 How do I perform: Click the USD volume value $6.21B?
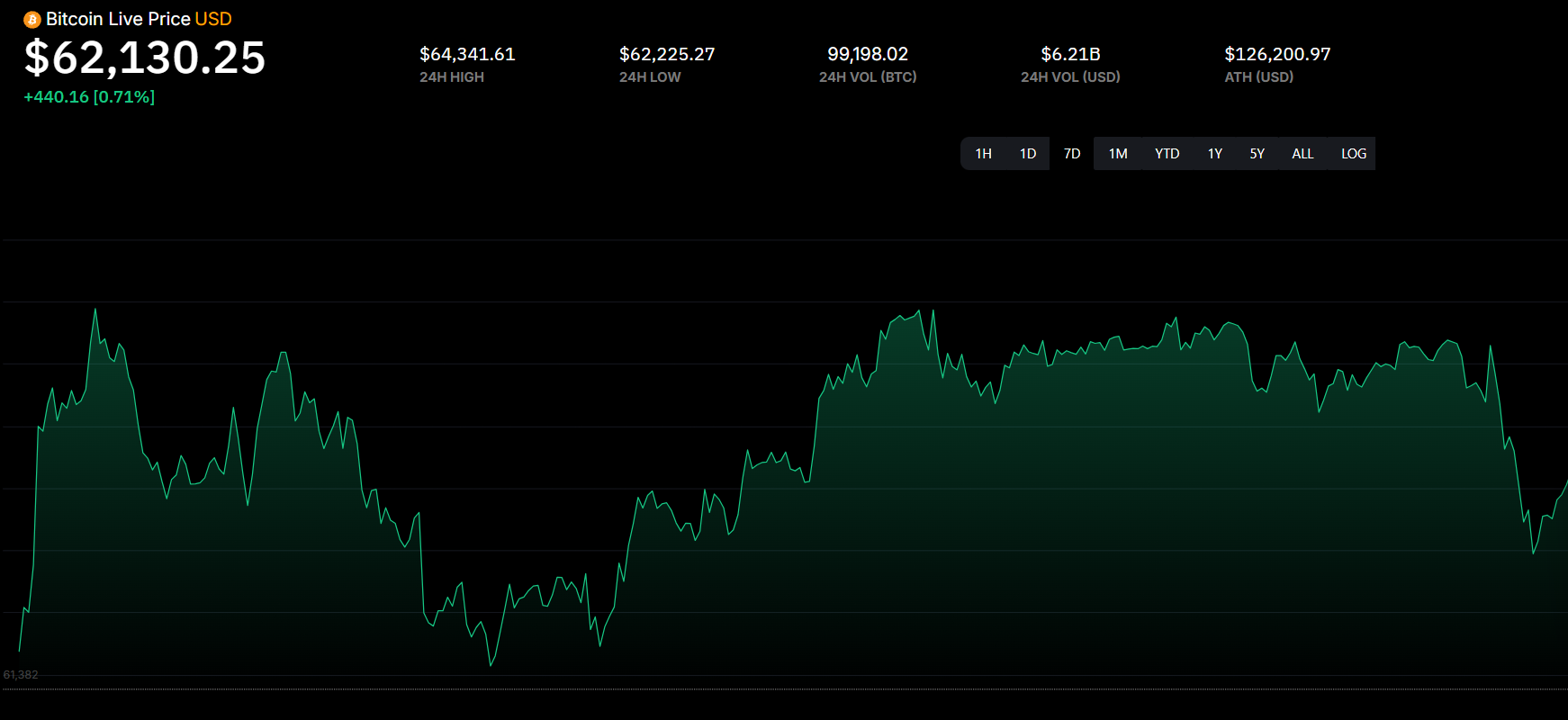coord(1070,54)
